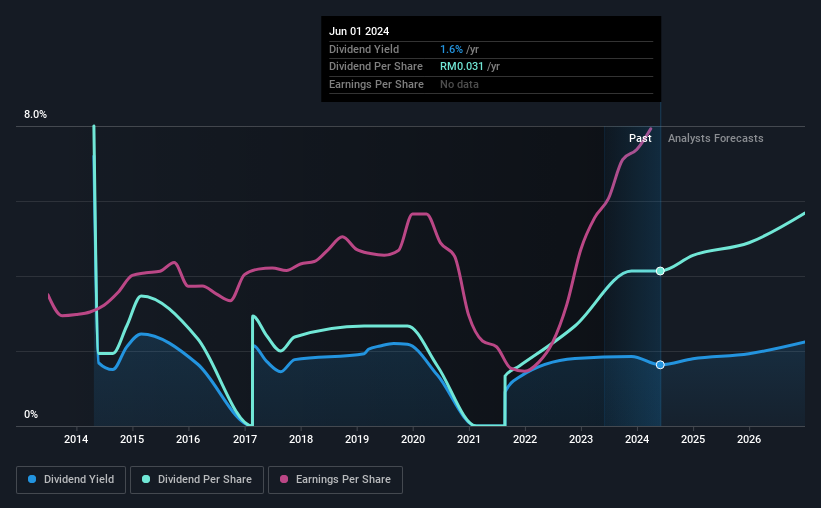Click the 8.0% y-axis label
This screenshot has width=821, height=508.
35,114
